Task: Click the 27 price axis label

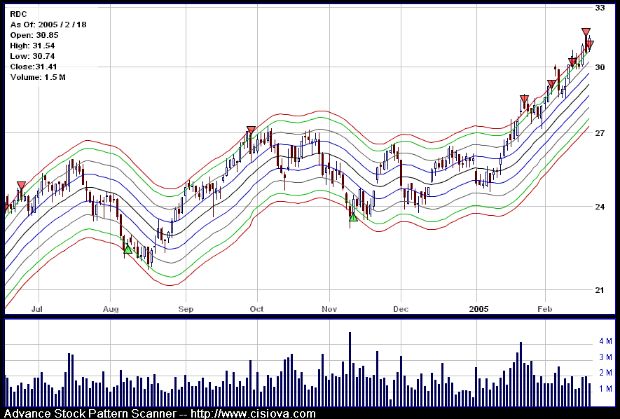Action: [600, 133]
